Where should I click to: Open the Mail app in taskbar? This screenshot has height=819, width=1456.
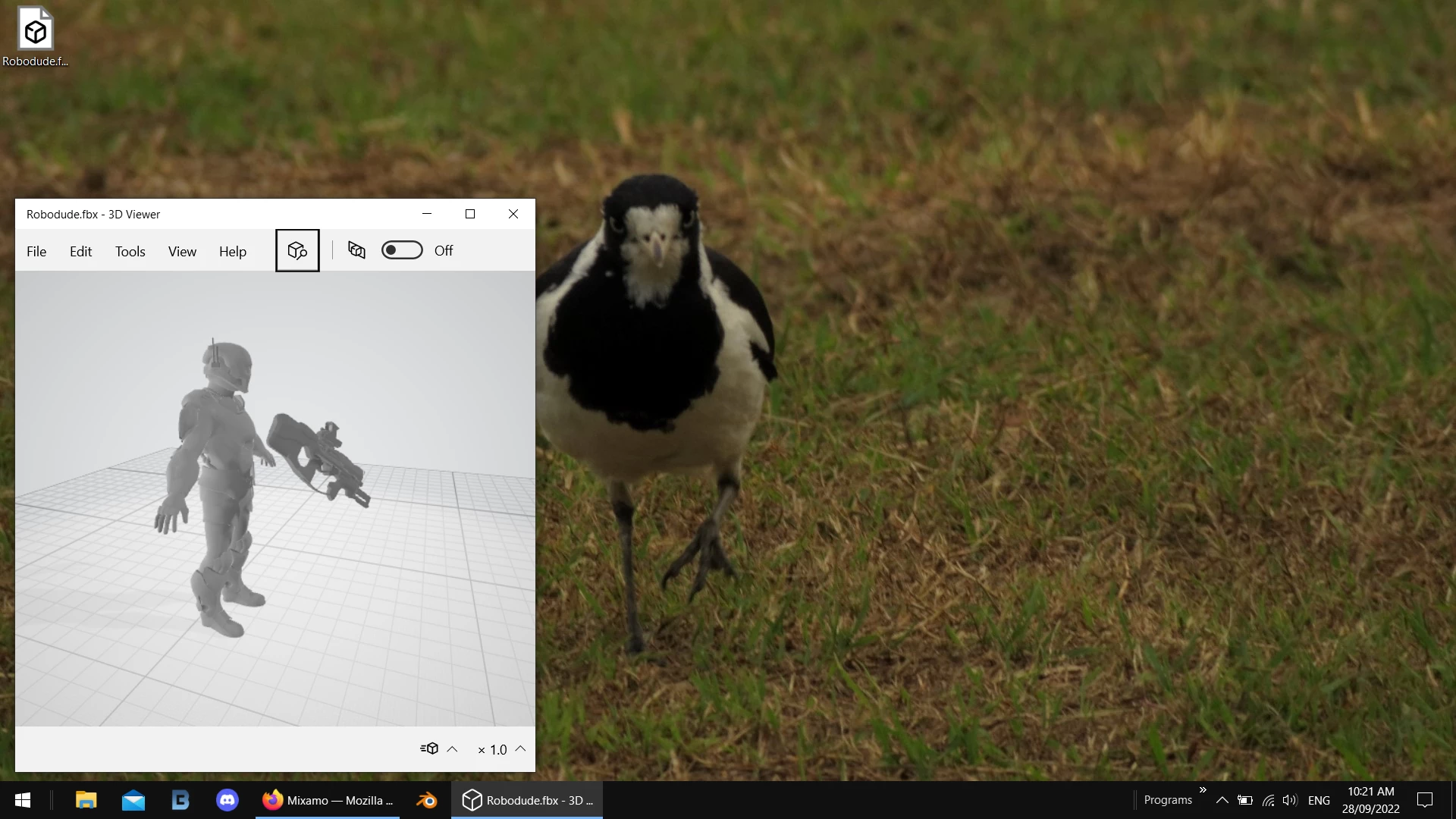tap(133, 800)
